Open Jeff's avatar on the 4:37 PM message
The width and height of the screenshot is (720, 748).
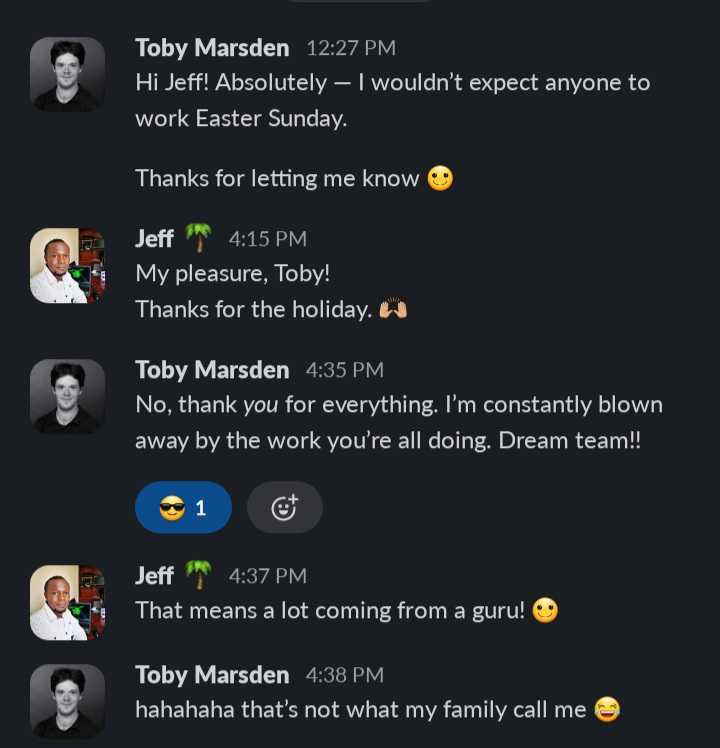pos(67,602)
